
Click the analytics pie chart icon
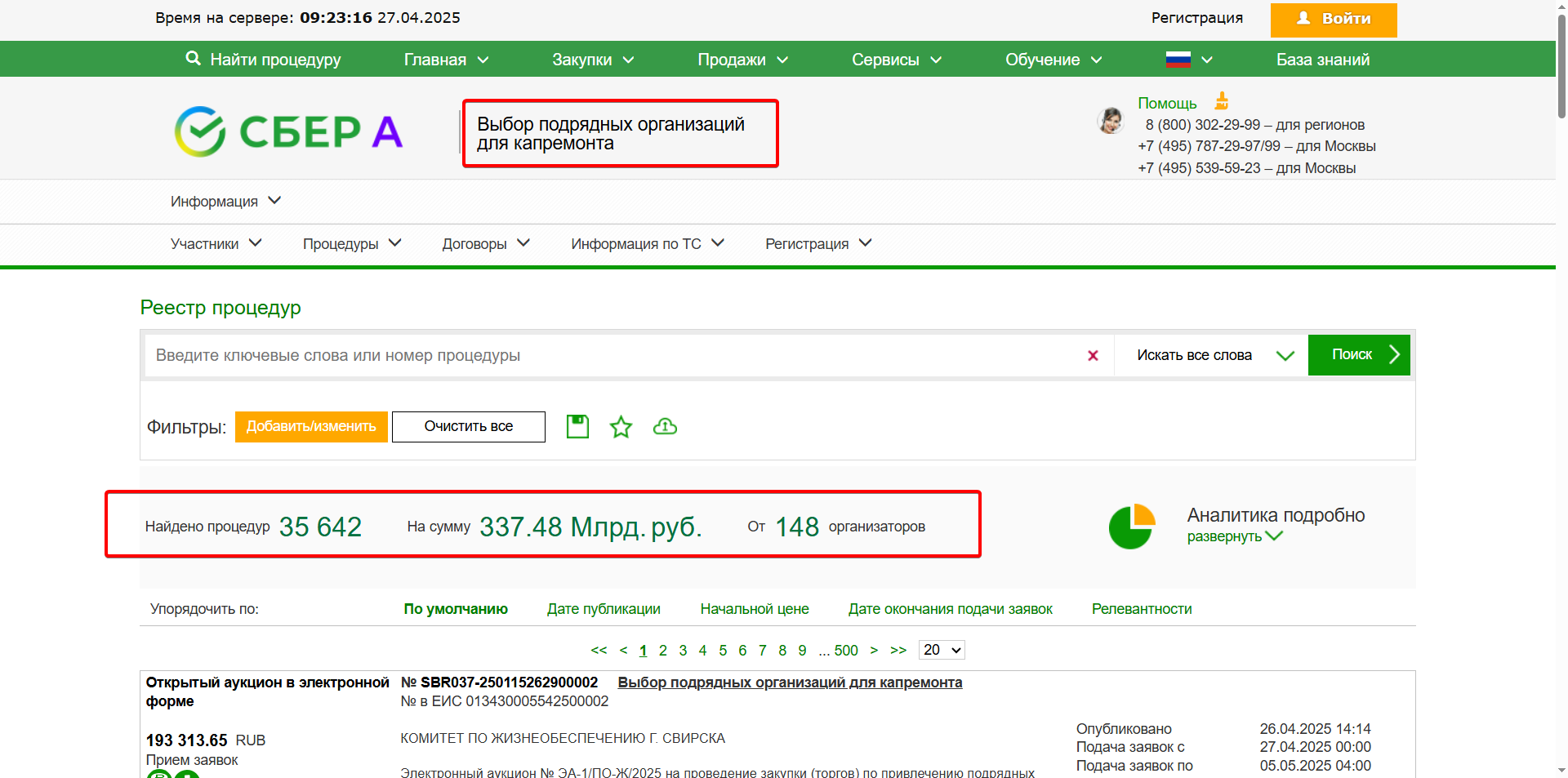tap(1132, 527)
